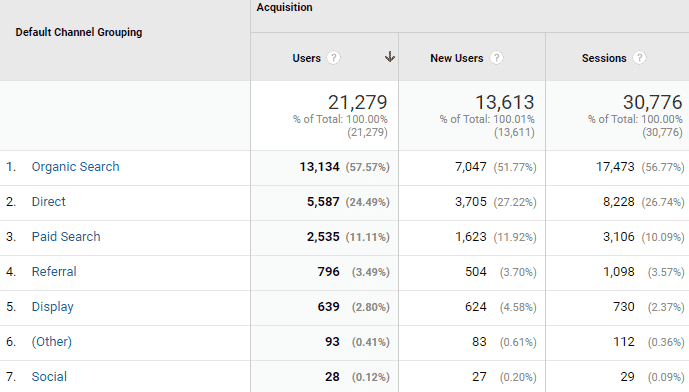Click total Users value 21,279

click(x=357, y=102)
